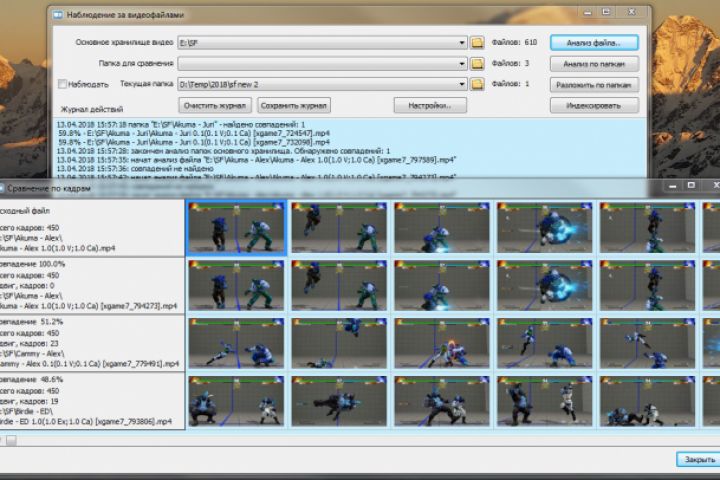Expand the Основное хранилище видео dropdown

pyautogui.click(x=461, y=43)
